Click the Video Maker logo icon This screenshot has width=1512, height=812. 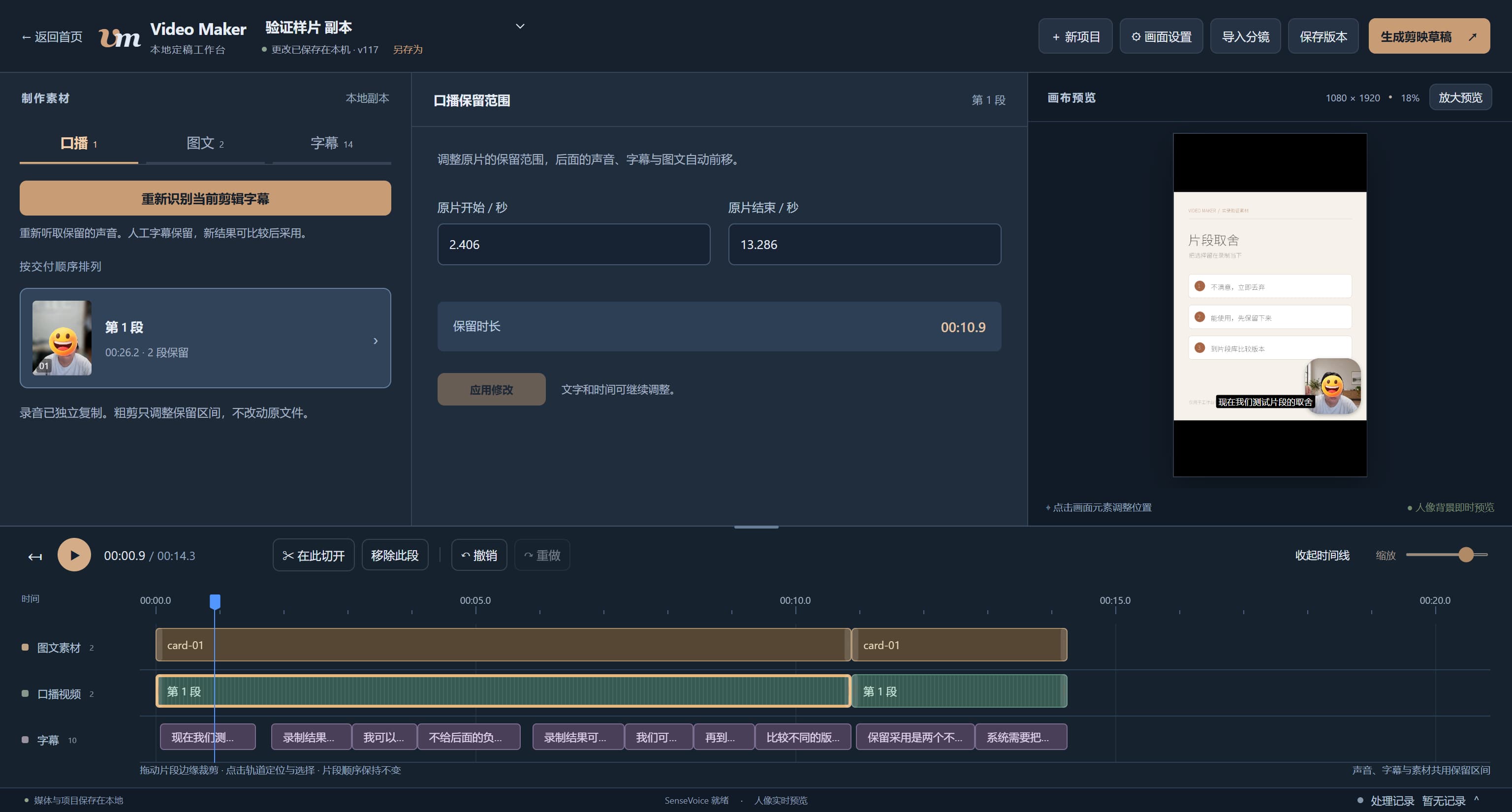pyautogui.click(x=120, y=37)
